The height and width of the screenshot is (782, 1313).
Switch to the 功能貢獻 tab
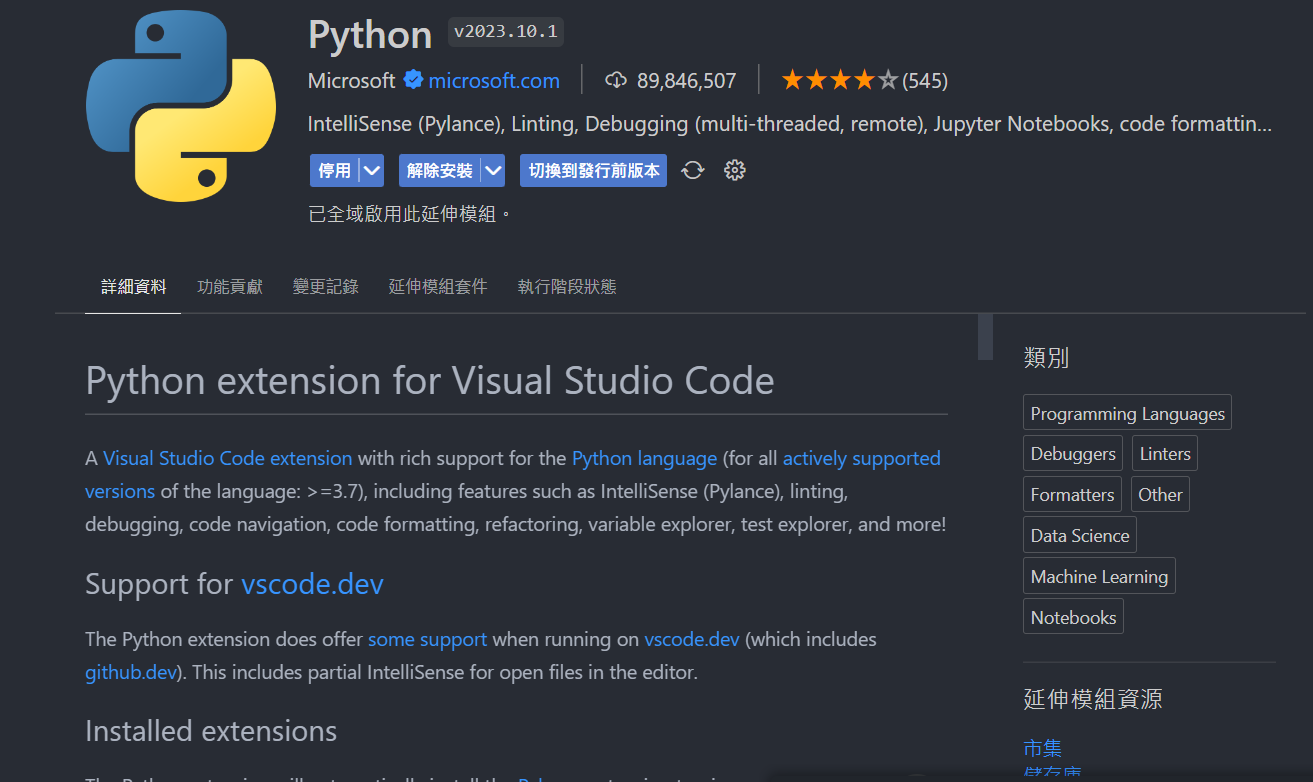(x=230, y=287)
